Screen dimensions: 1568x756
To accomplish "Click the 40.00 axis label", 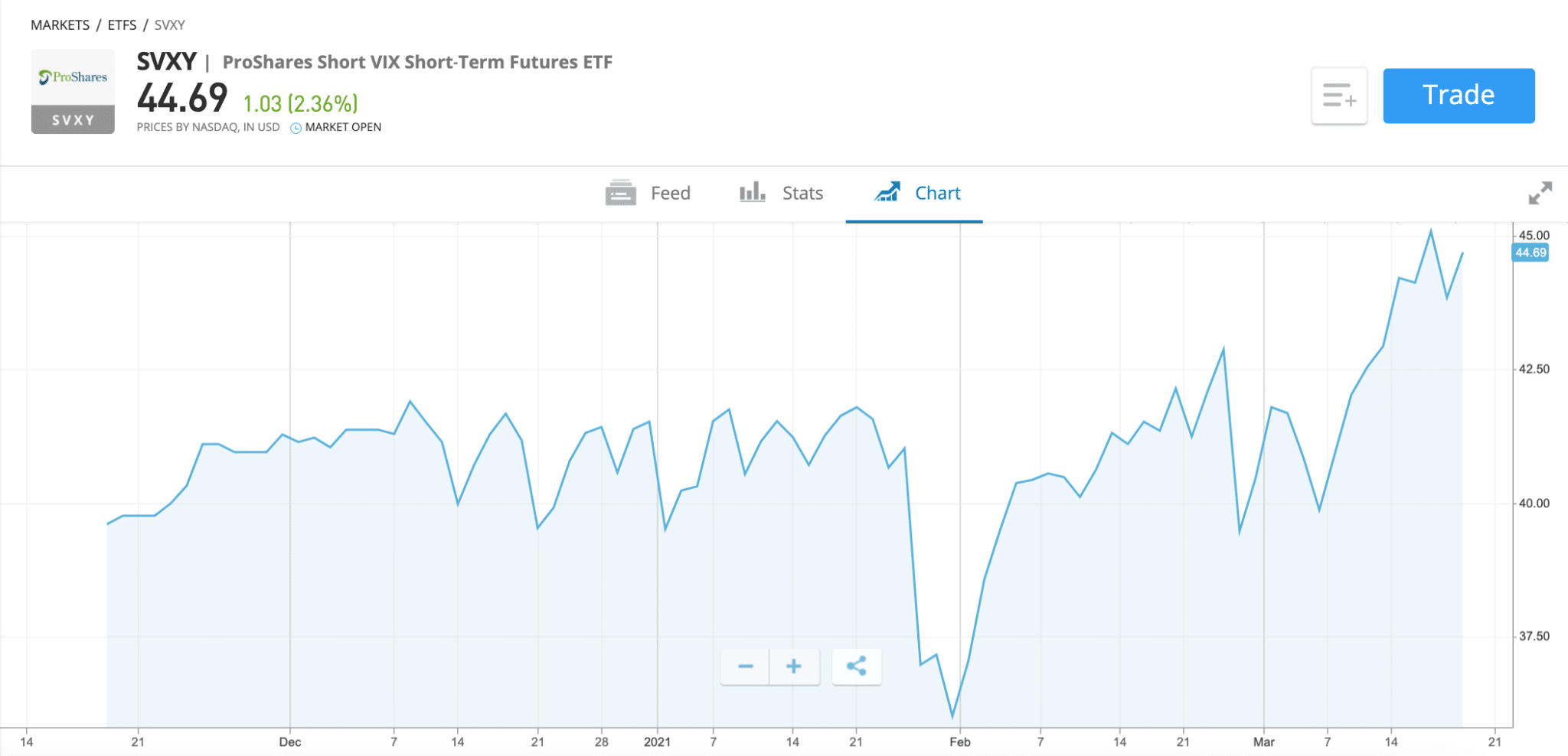I will coord(1534,503).
